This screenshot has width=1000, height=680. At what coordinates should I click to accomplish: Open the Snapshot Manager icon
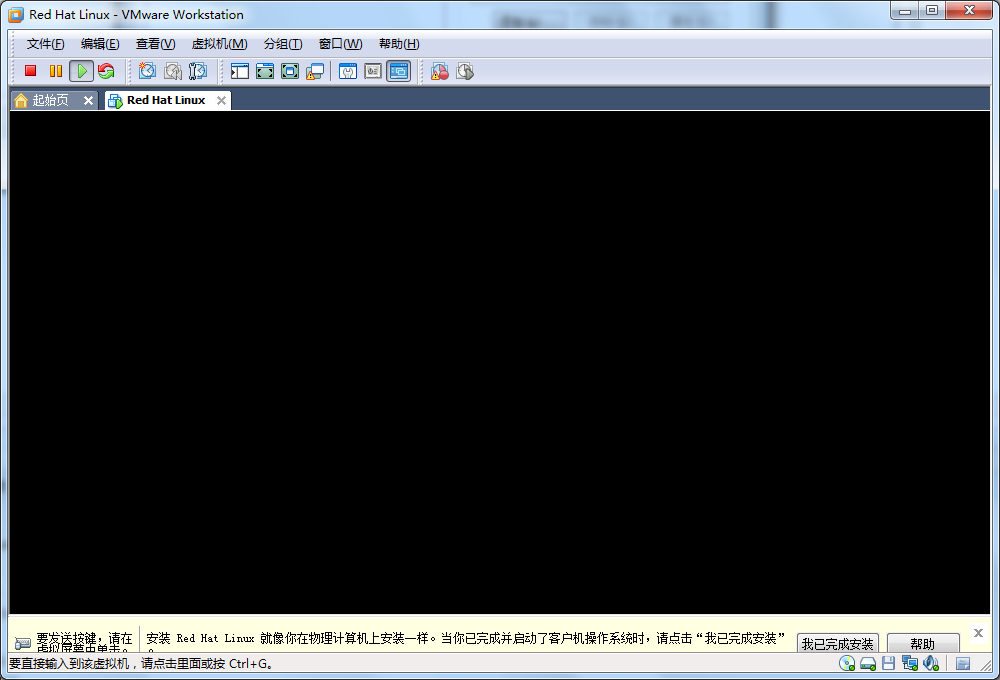coord(198,71)
